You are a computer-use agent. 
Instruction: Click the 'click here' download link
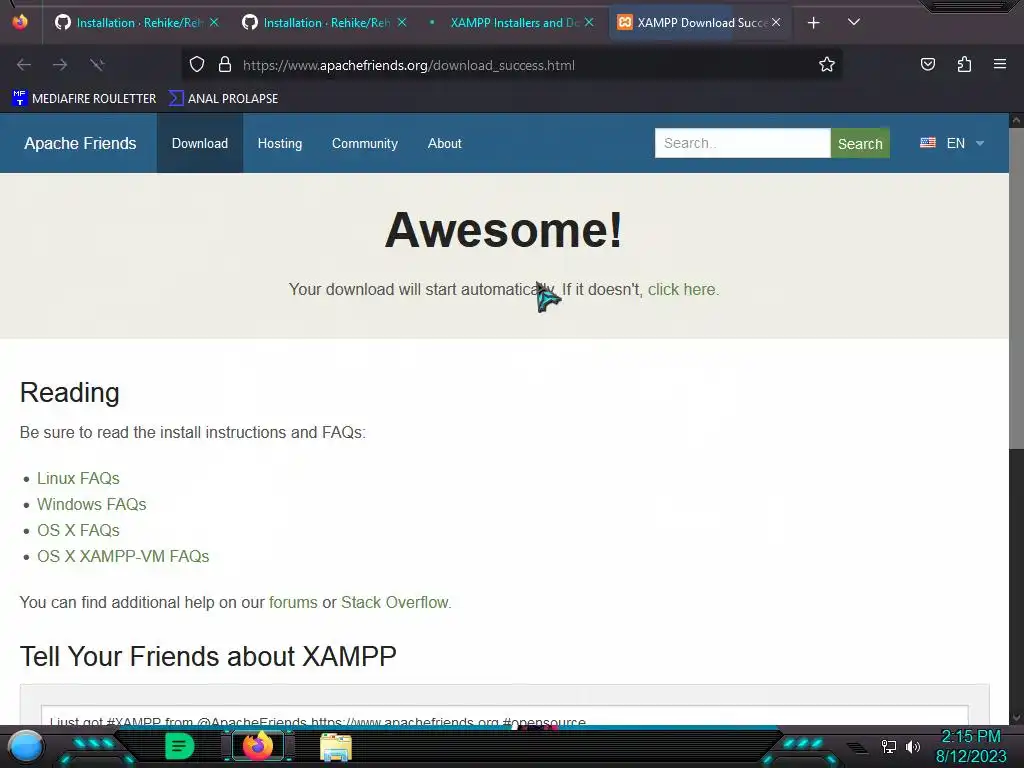pyautogui.click(x=681, y=289)
